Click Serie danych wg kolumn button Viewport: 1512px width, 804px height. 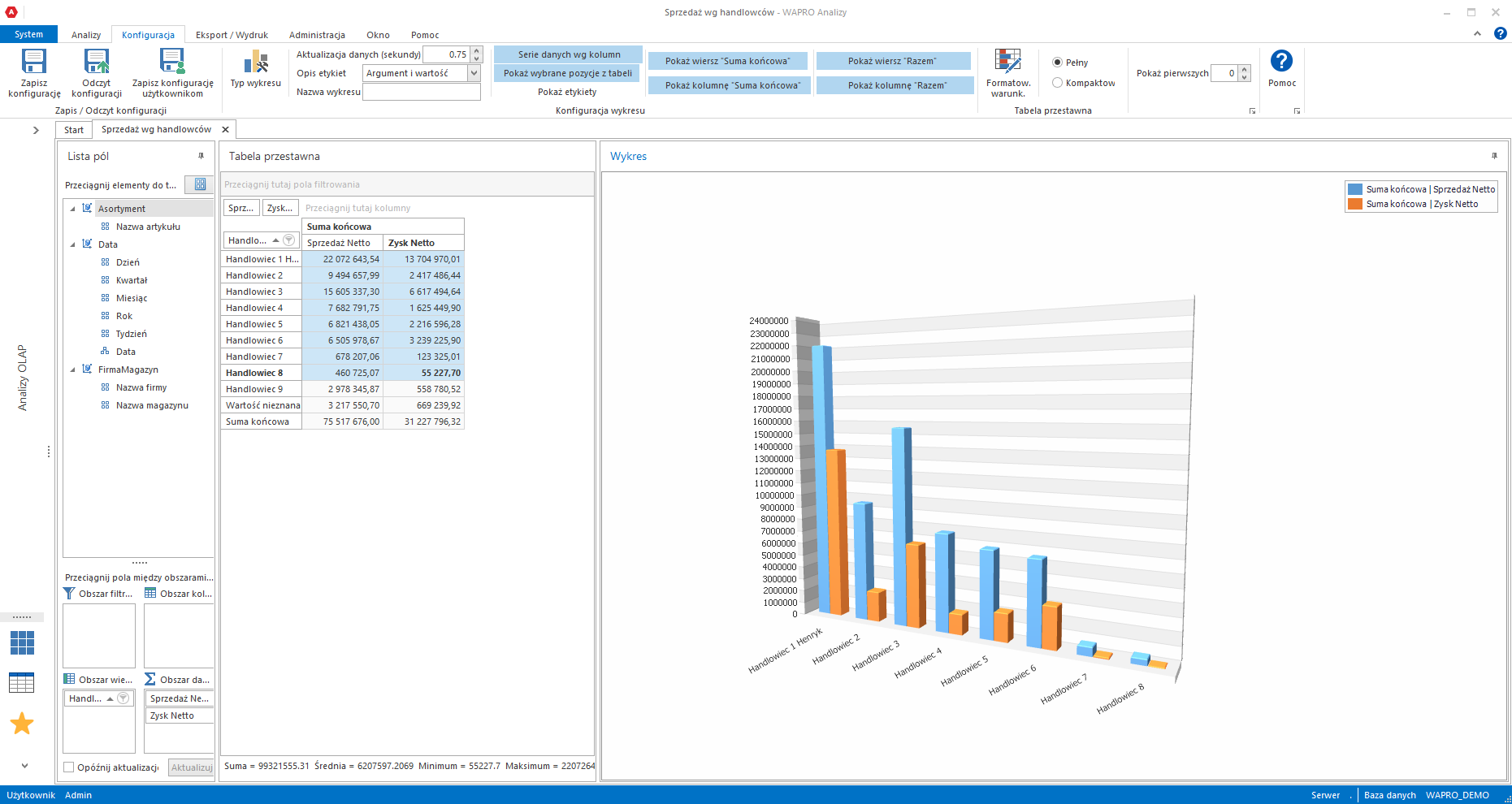click(x=569, y=54)
